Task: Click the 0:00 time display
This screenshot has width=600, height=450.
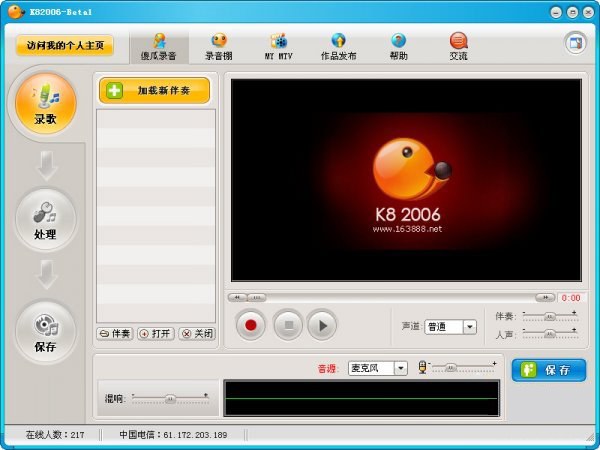Action: pos(571,298)
